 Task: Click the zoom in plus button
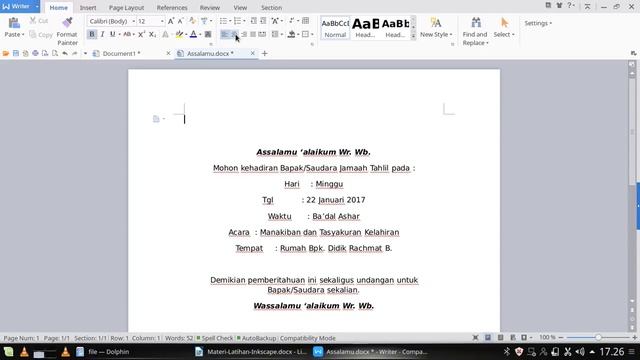635,338
